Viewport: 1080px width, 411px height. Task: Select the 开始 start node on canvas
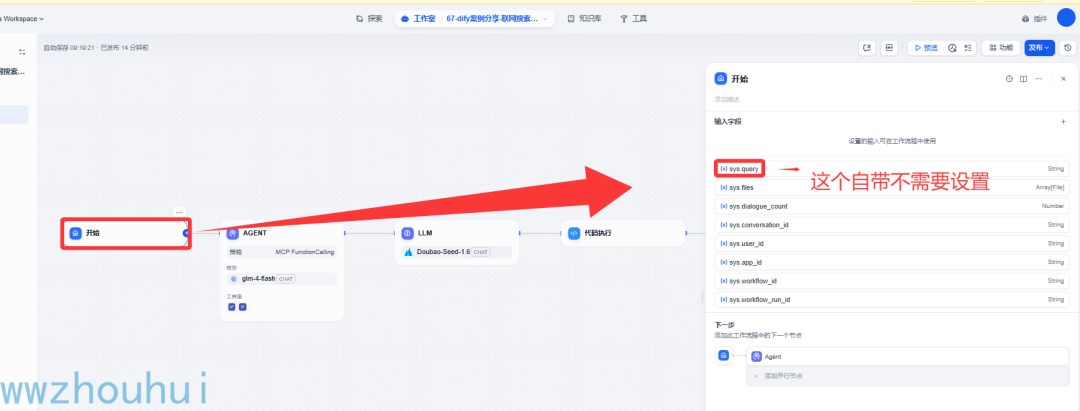(x=126, y=233)
